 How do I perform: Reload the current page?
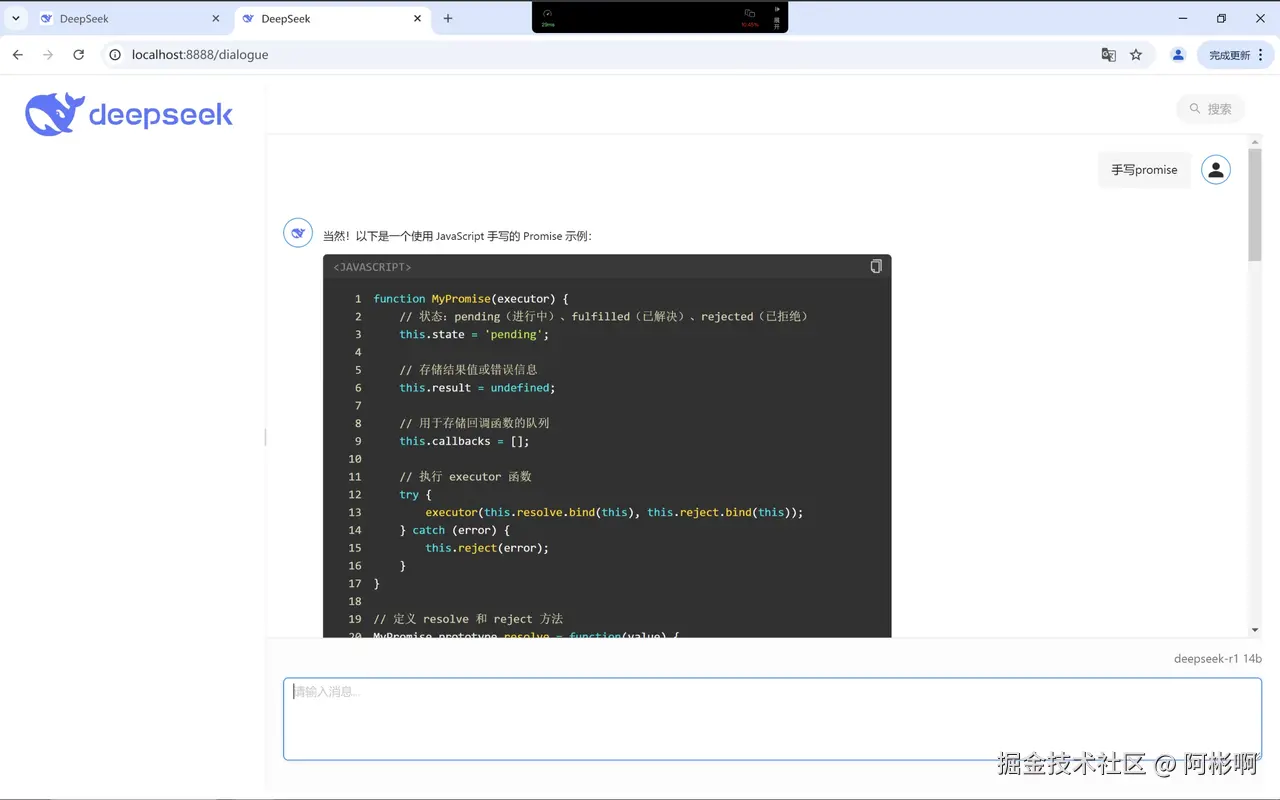79,55
